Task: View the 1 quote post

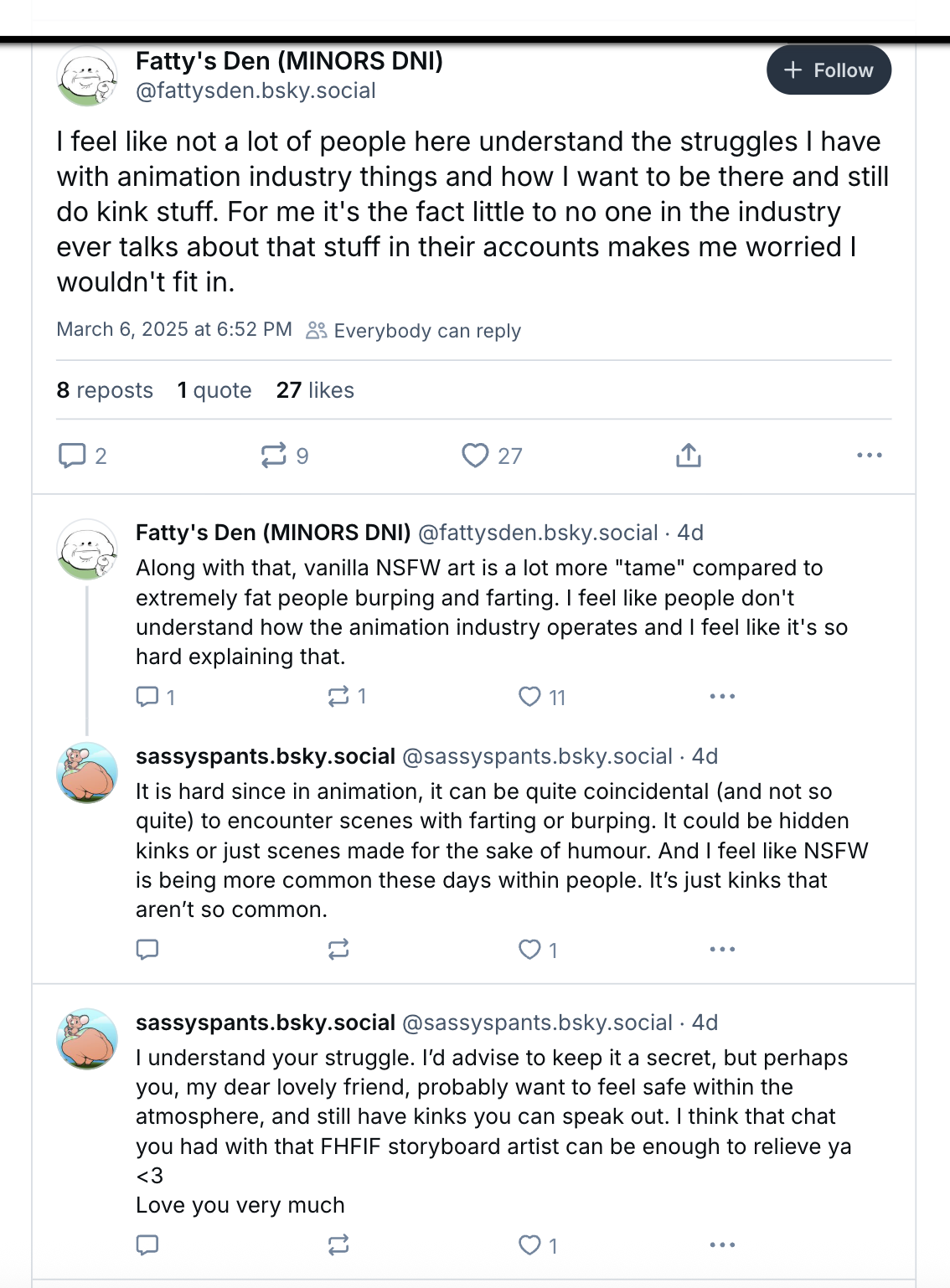Action: [x=214, y=390]
